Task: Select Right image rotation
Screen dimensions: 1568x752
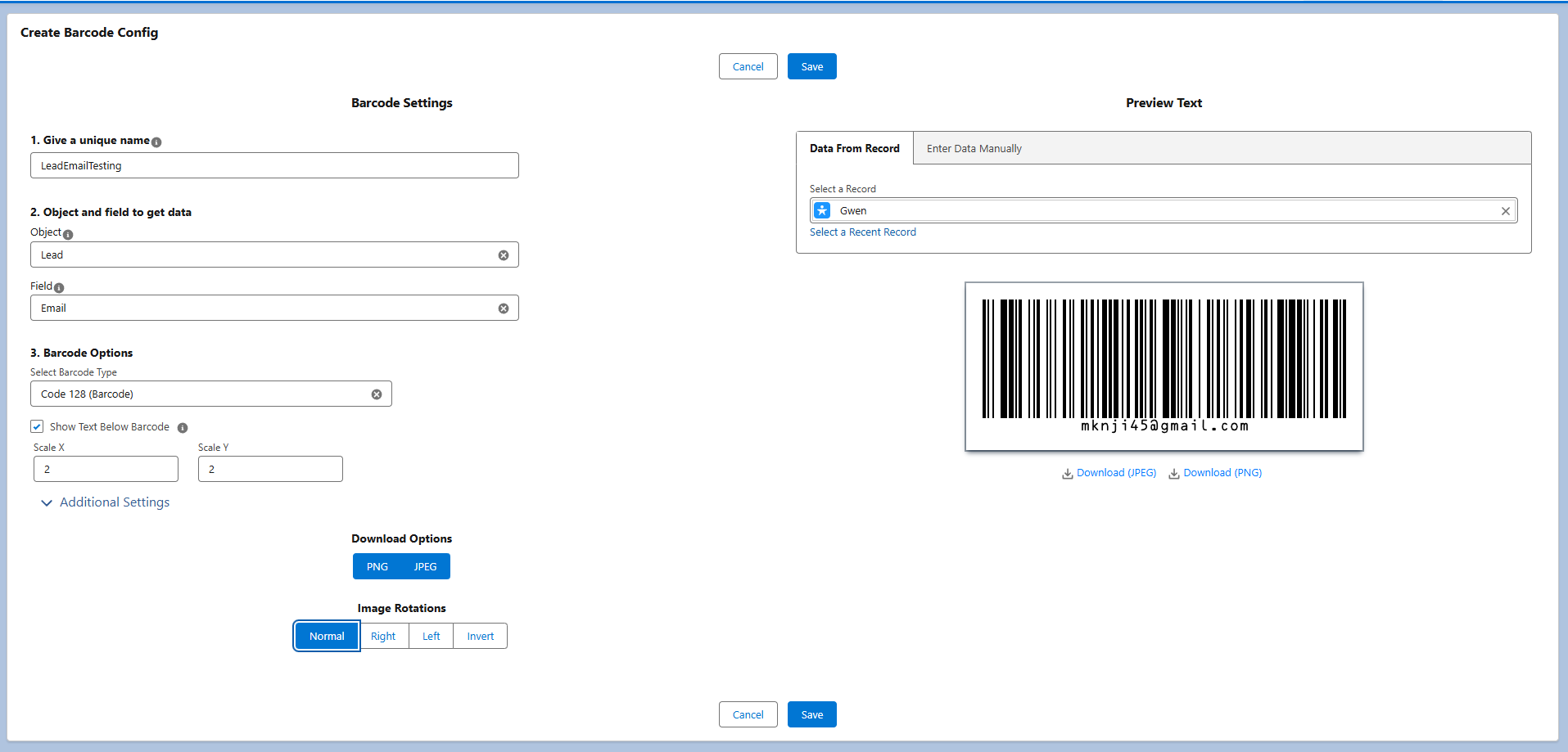Action: coord(383,637)
